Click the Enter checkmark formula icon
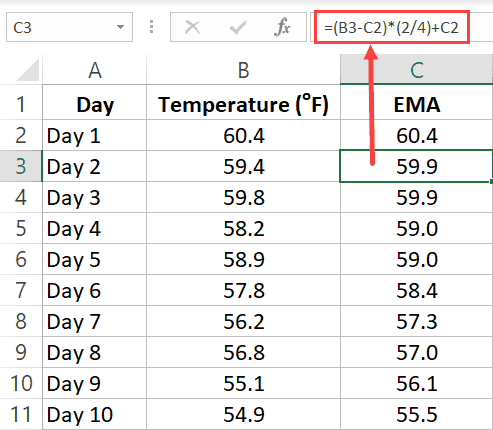493x430 pixels. [x=238, y=27]
